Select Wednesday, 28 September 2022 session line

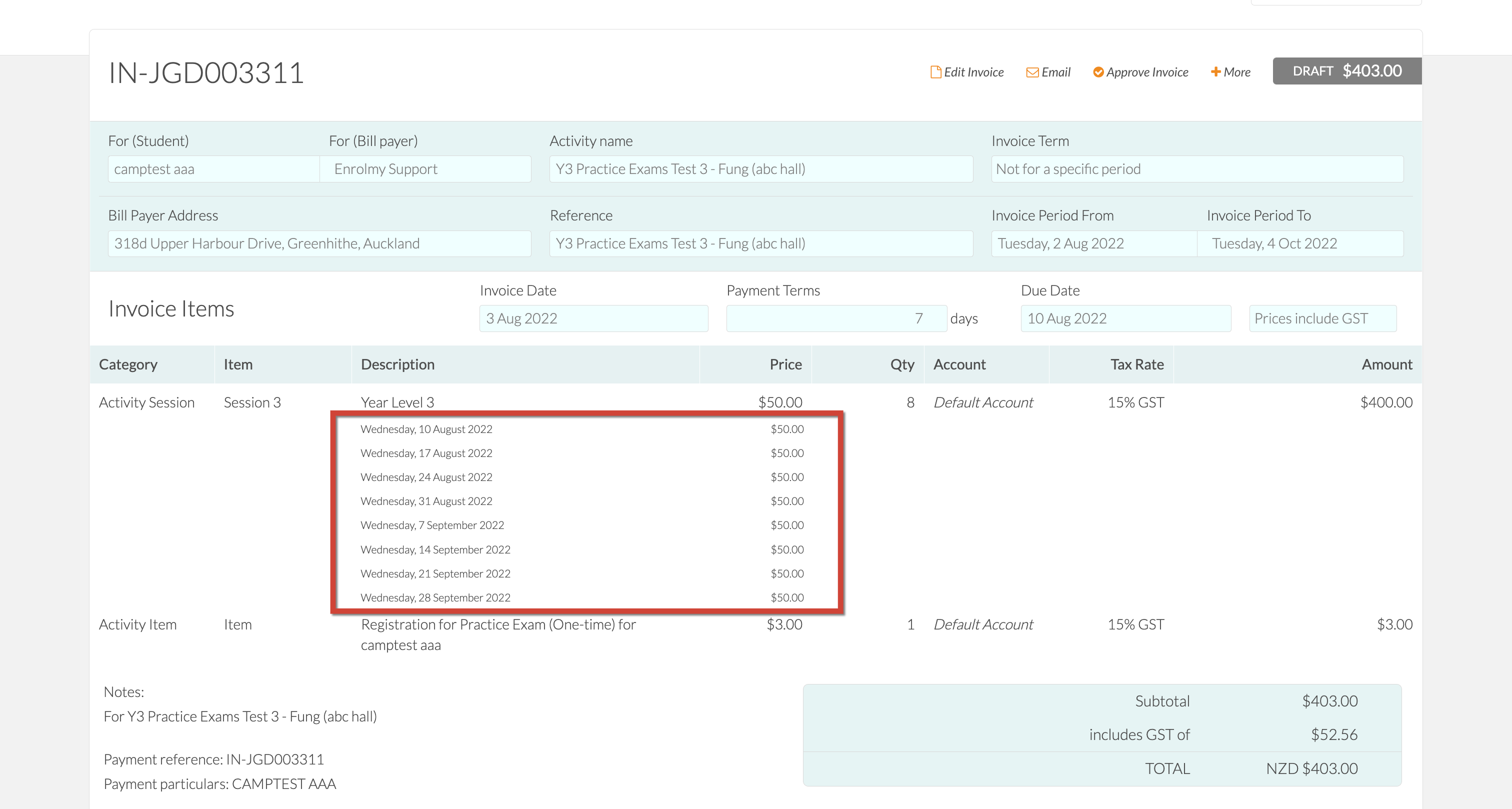pos(435,597)
